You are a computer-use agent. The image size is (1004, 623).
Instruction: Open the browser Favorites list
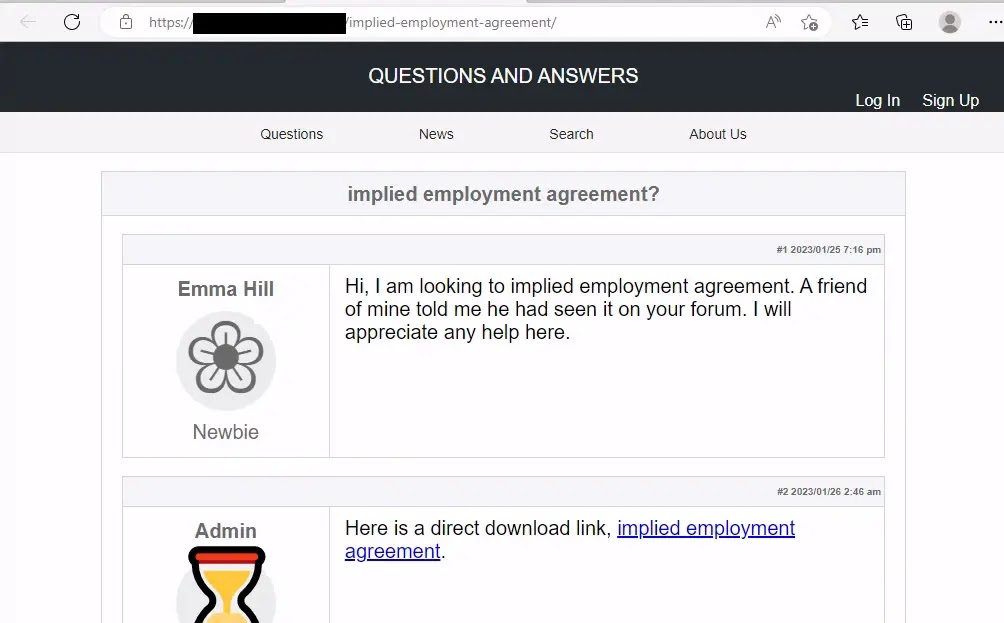coord(860,22)
